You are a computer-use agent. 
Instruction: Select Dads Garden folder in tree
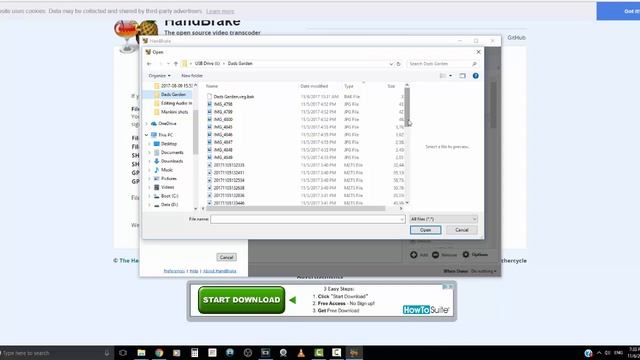[173, 94]
